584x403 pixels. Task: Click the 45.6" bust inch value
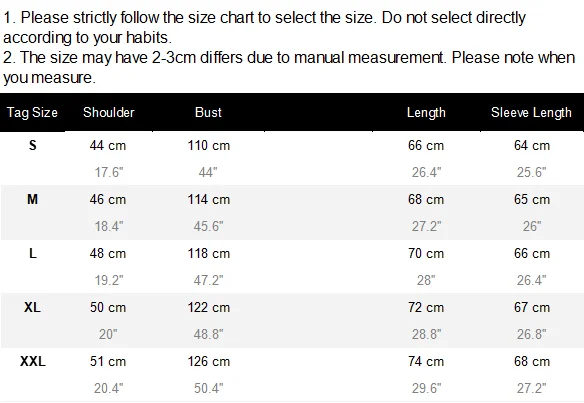click(208, 226)
